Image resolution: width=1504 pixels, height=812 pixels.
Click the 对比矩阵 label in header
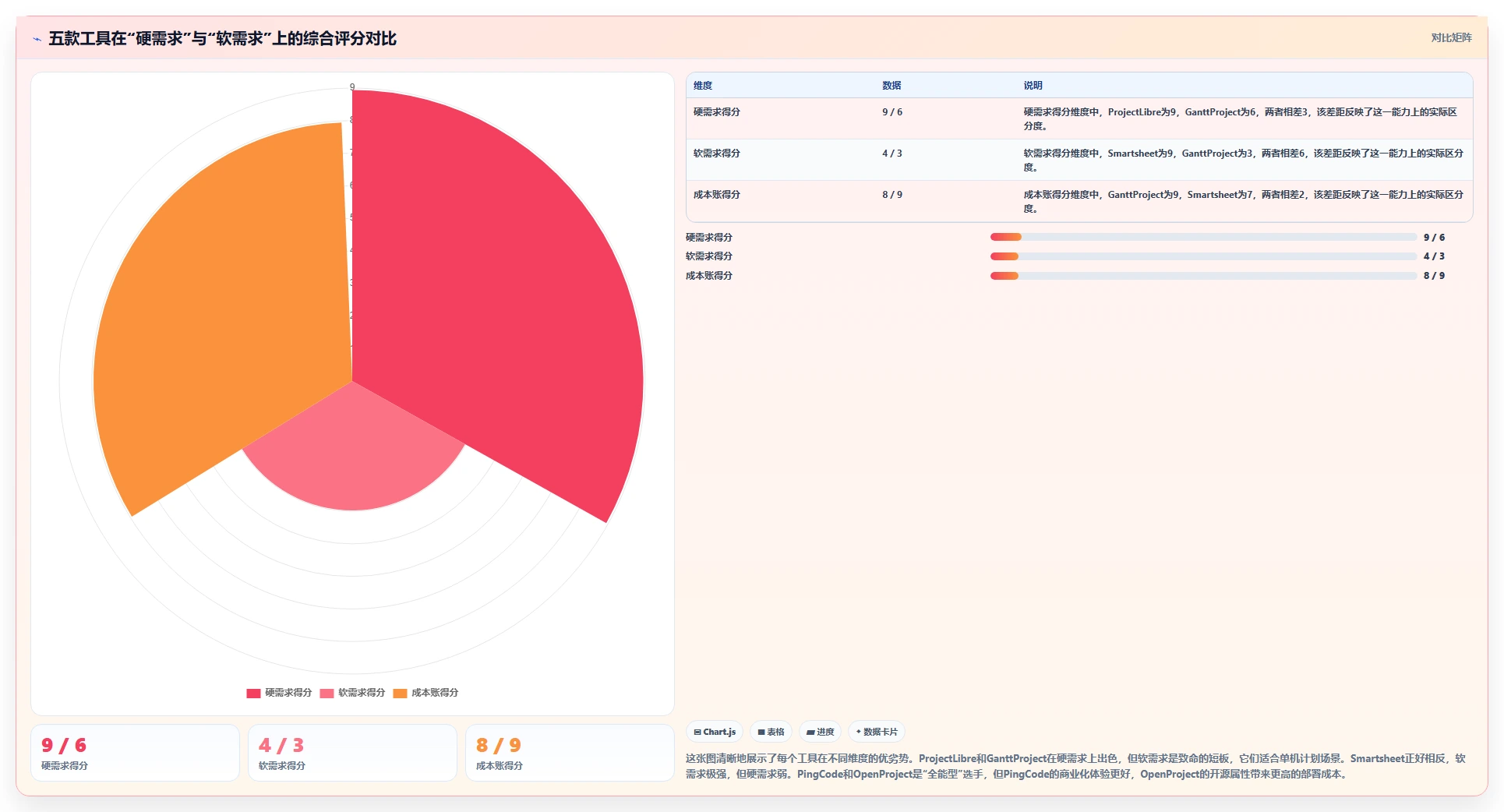(x=1451, y=37)
